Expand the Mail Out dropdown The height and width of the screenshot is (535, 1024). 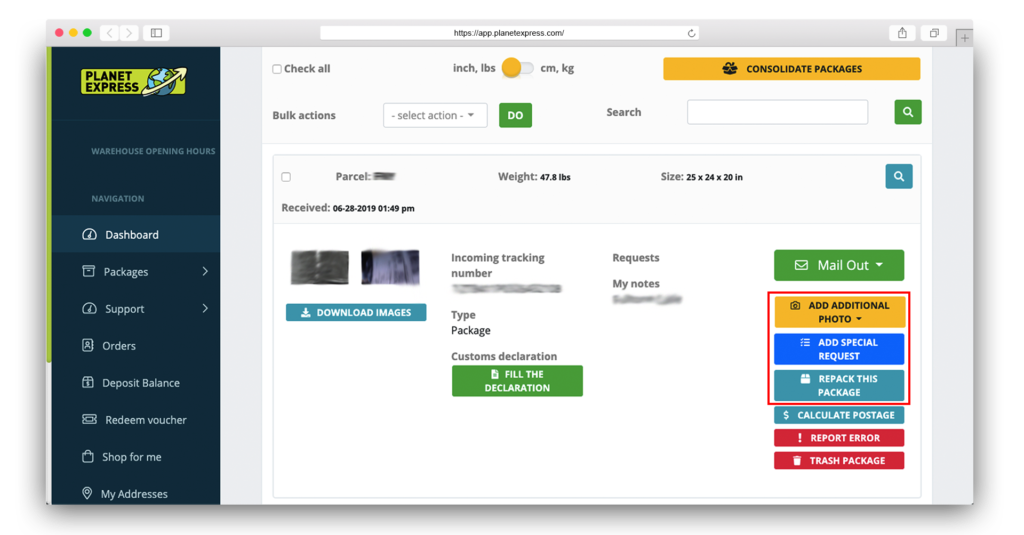(x=839, y=265)
